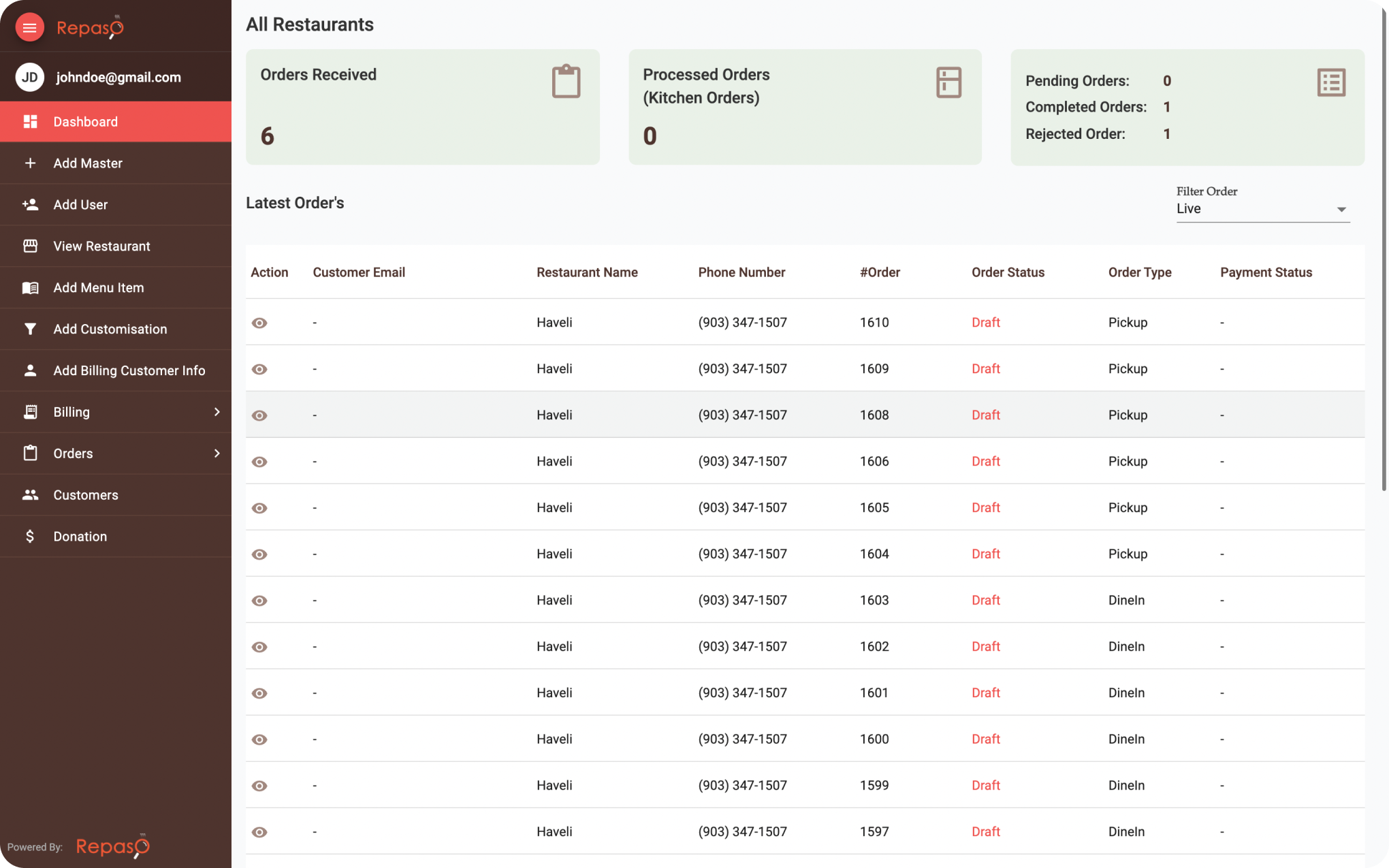This screenshot has height=868, width=1389.
Task: Click the Donation dollar sign icon
Action: [x=30, y=536]
